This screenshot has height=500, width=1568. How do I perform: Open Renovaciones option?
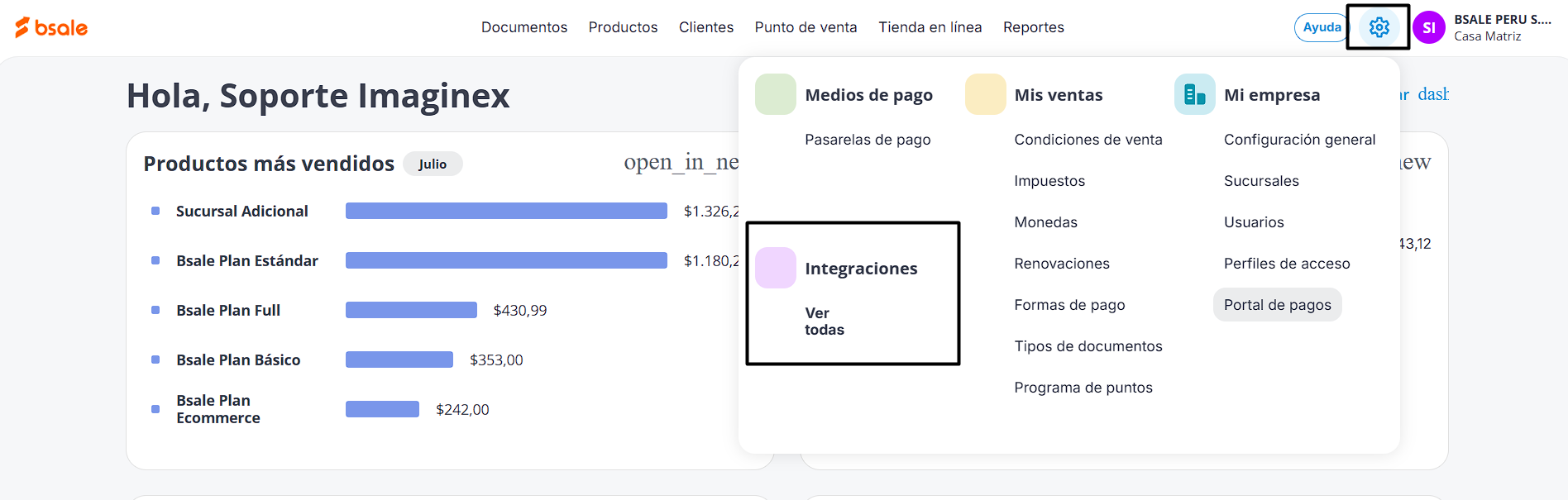(x=1062, y=264)
